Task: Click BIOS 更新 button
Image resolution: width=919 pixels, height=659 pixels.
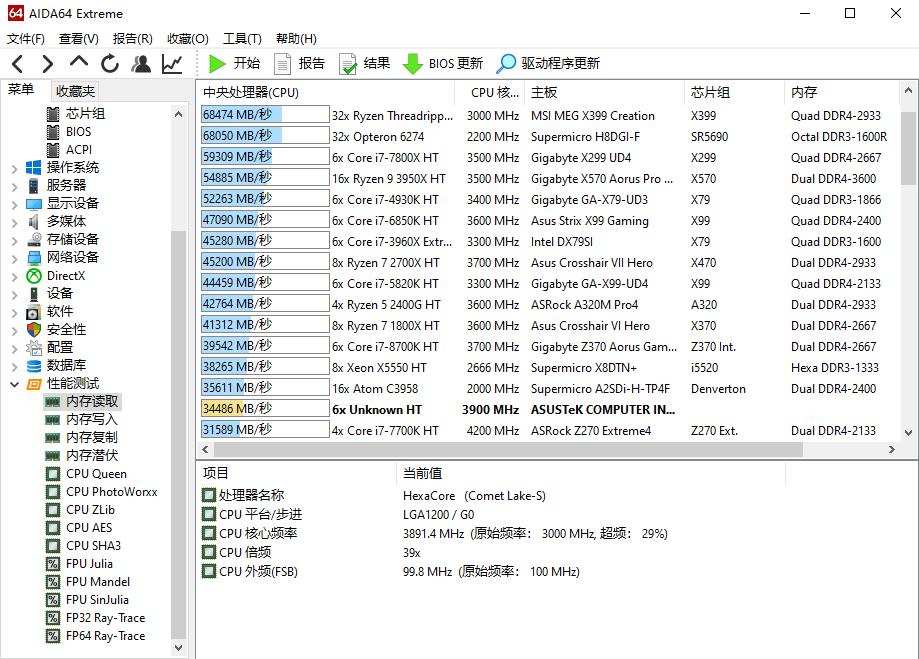Action: (443, 63)
